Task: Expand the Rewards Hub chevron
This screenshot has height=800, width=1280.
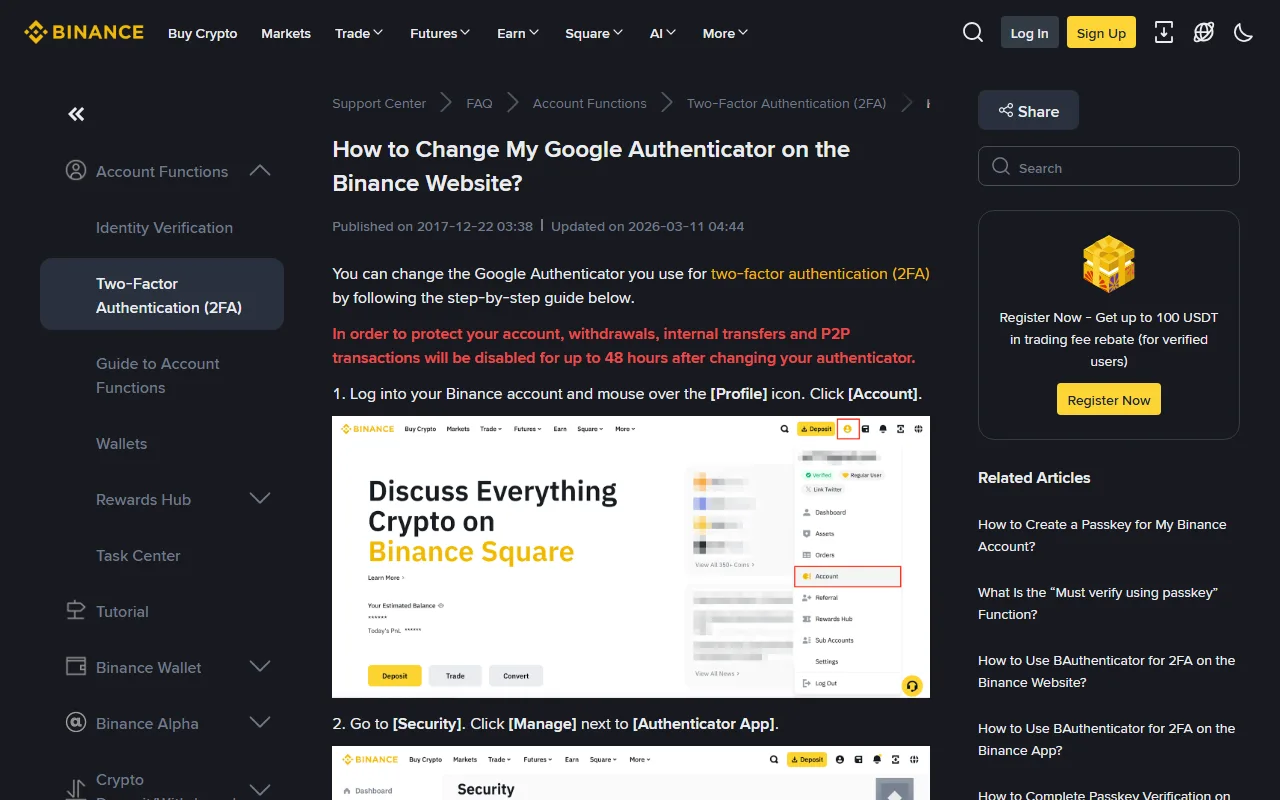Action: 260,499
